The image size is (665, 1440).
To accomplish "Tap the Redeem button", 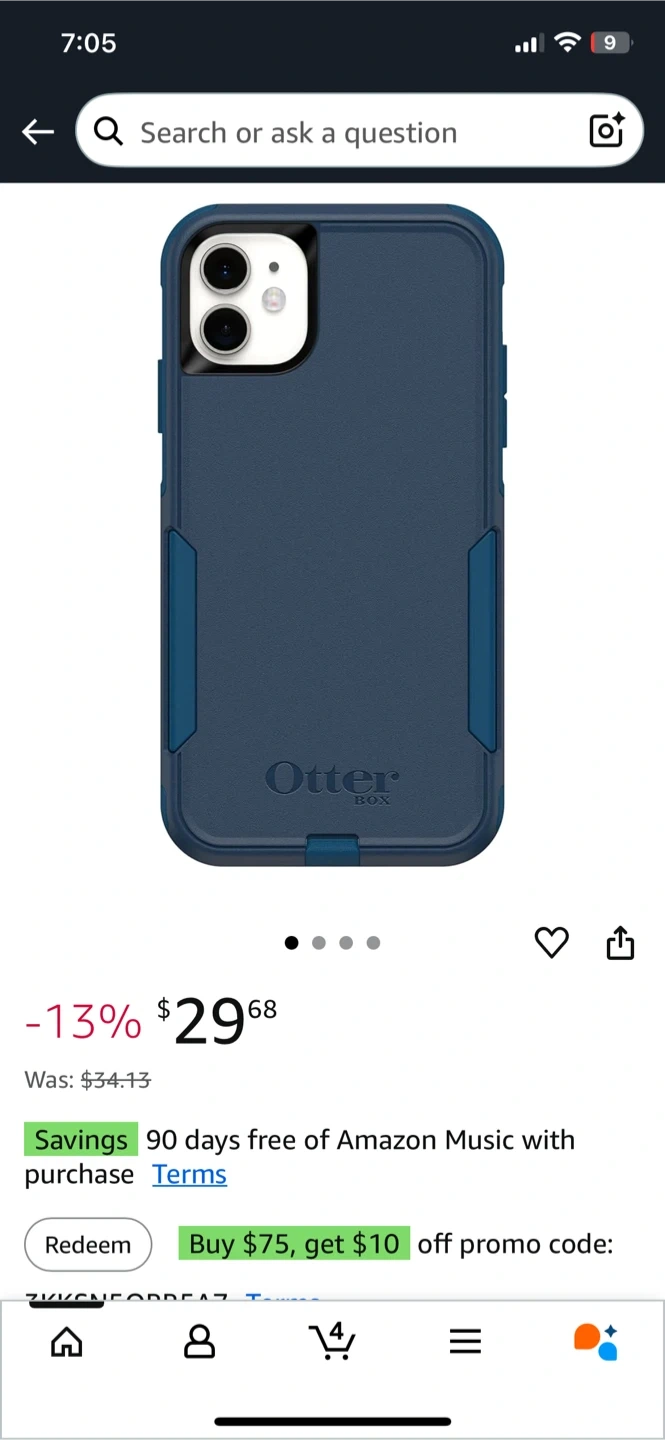I will tap(88, 1245).
